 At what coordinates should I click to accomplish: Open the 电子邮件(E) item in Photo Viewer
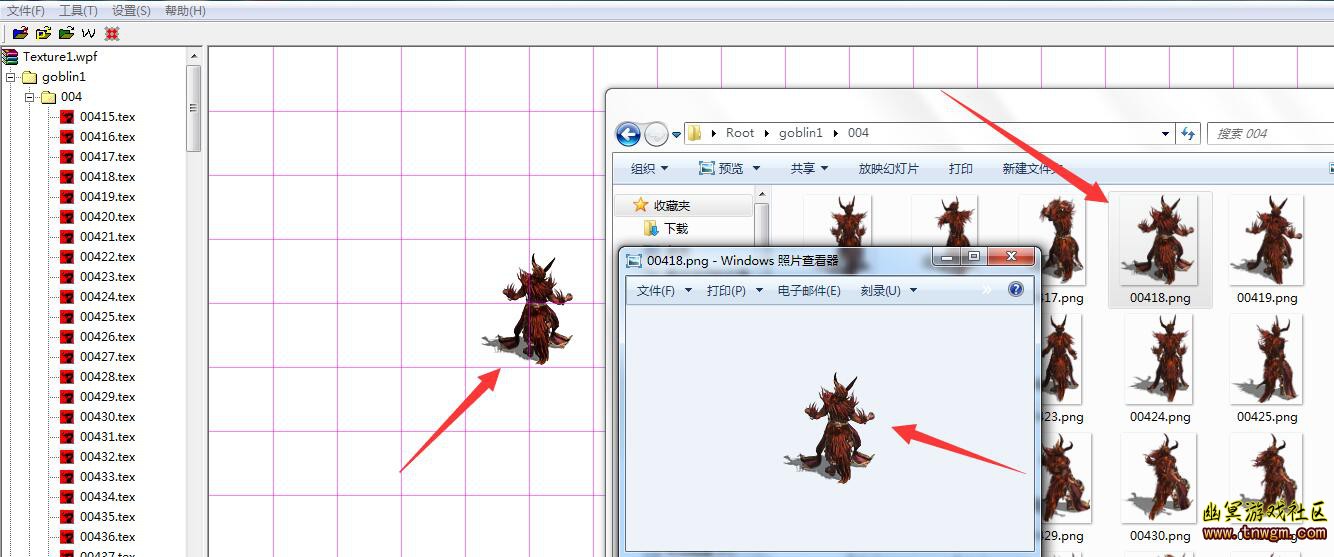click(x=808, y=291)
